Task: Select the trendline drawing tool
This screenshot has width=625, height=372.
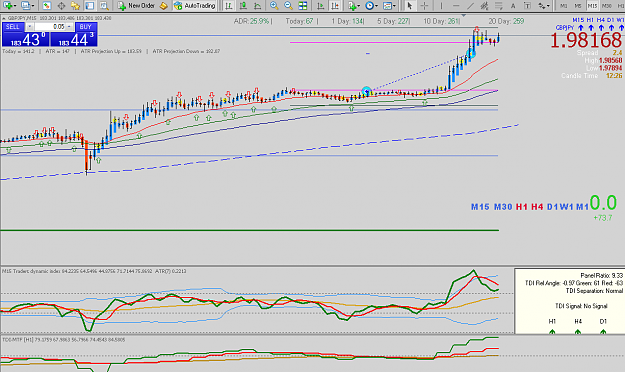Action: tap(470, 6)
